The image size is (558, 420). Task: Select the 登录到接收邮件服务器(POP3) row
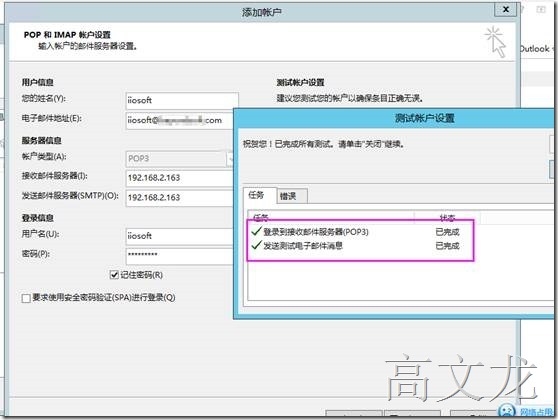pos(360,232)
